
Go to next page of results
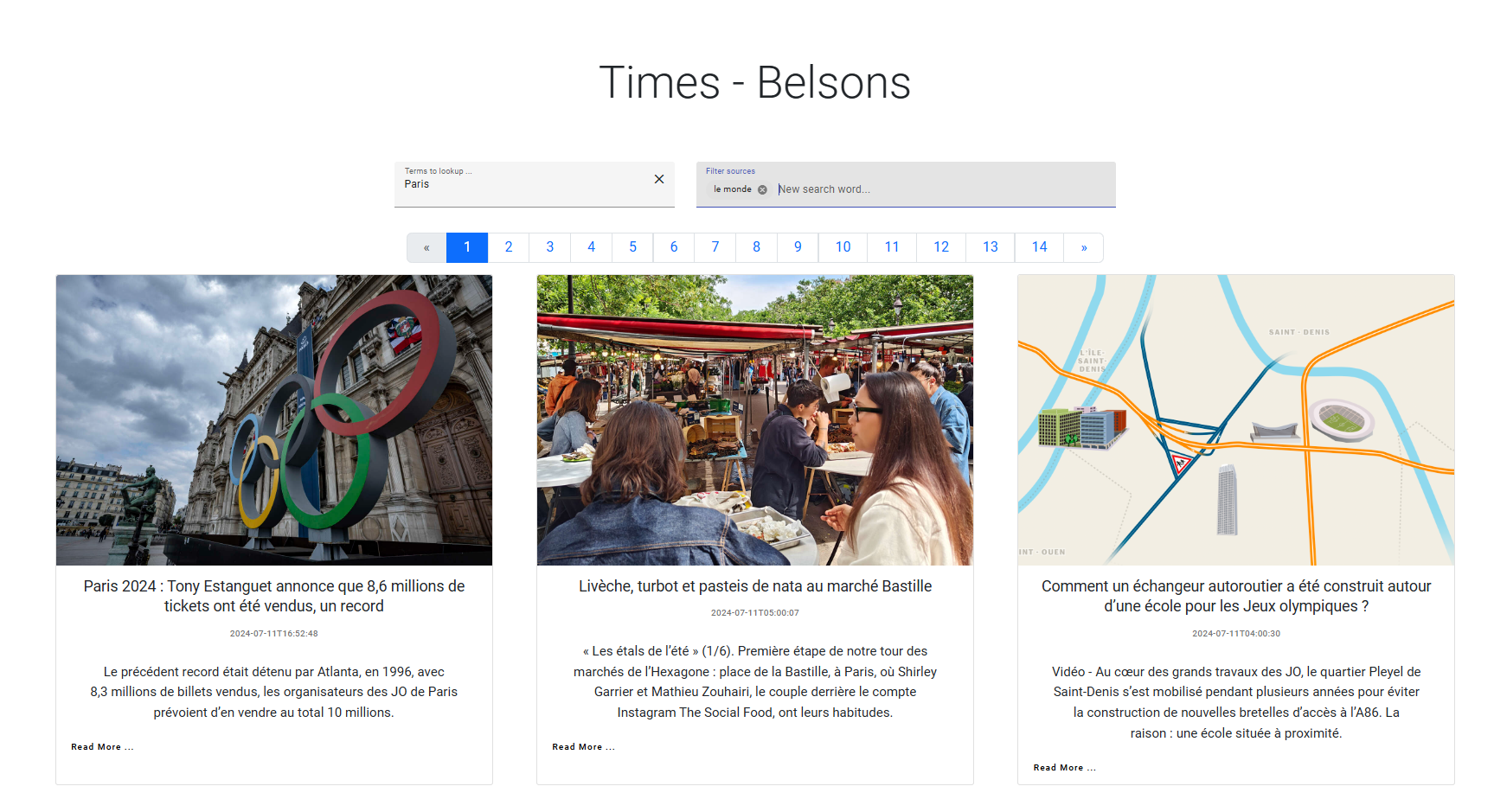point(1083,247)
